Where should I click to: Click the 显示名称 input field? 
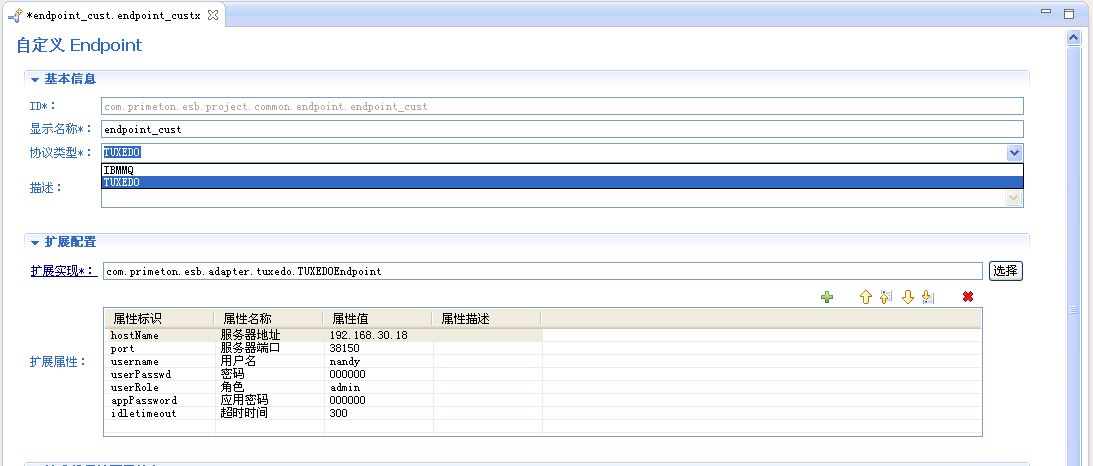click(x=562, y=129)
